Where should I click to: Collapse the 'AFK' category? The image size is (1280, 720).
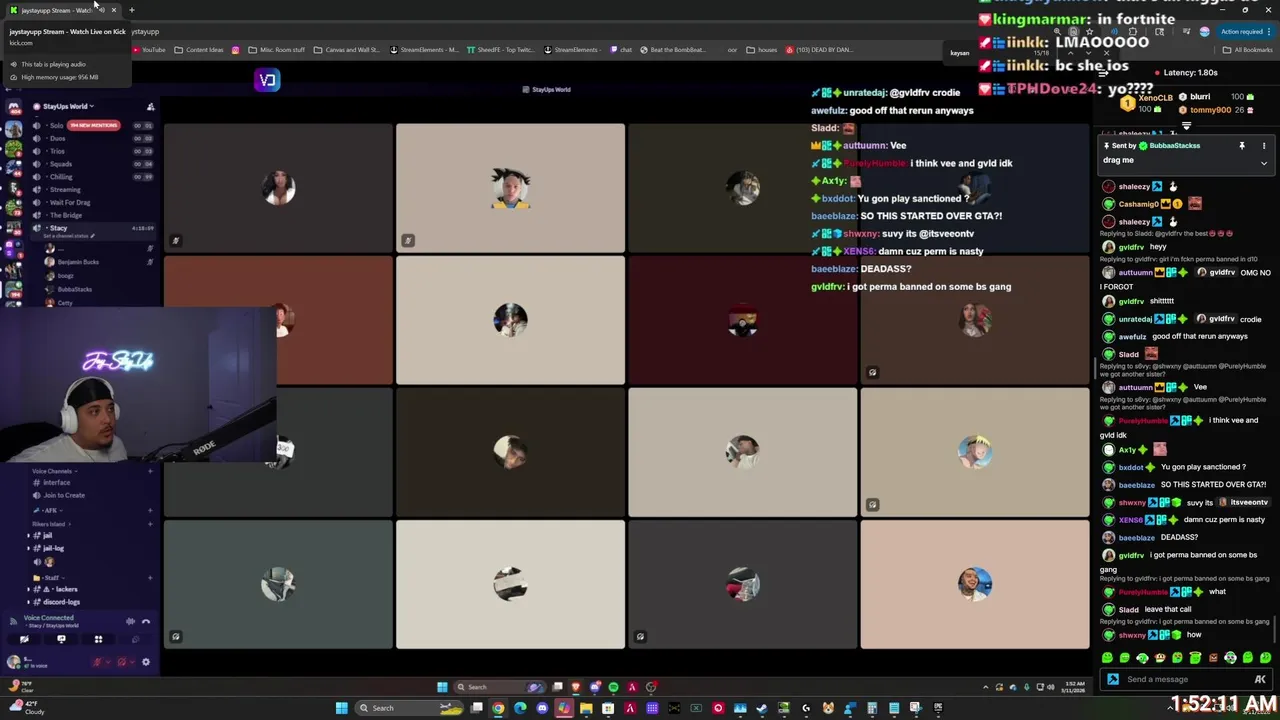pos(50,511)
